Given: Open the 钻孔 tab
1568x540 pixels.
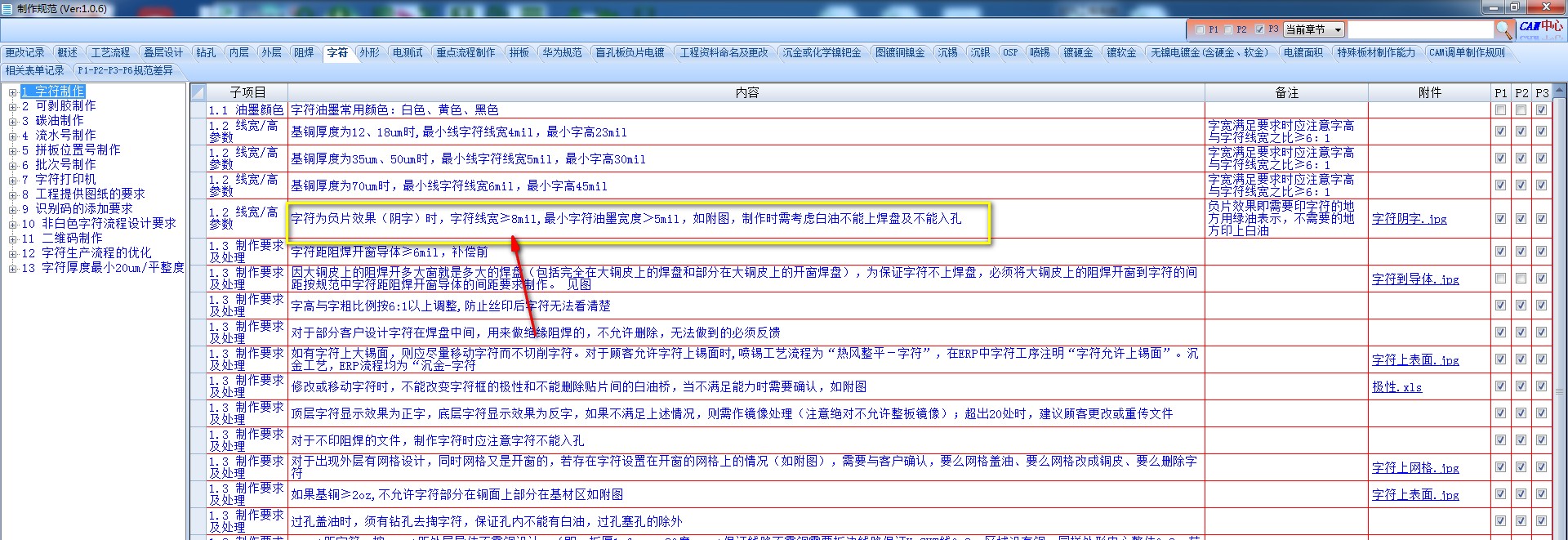Looking at the screenshot, I should [206, 52].
